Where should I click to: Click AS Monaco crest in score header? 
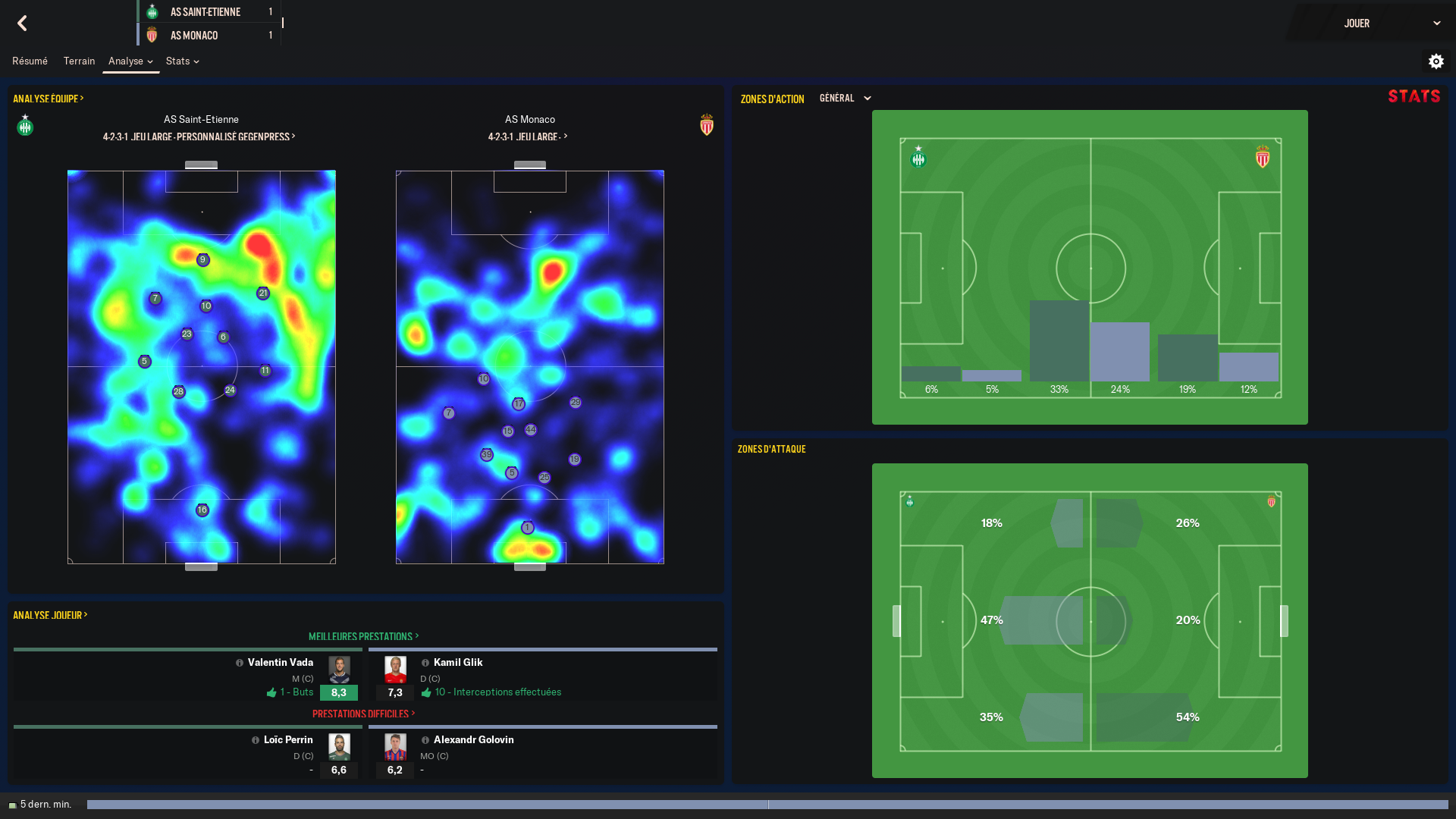pyautogui.click(x=152, y=35)
